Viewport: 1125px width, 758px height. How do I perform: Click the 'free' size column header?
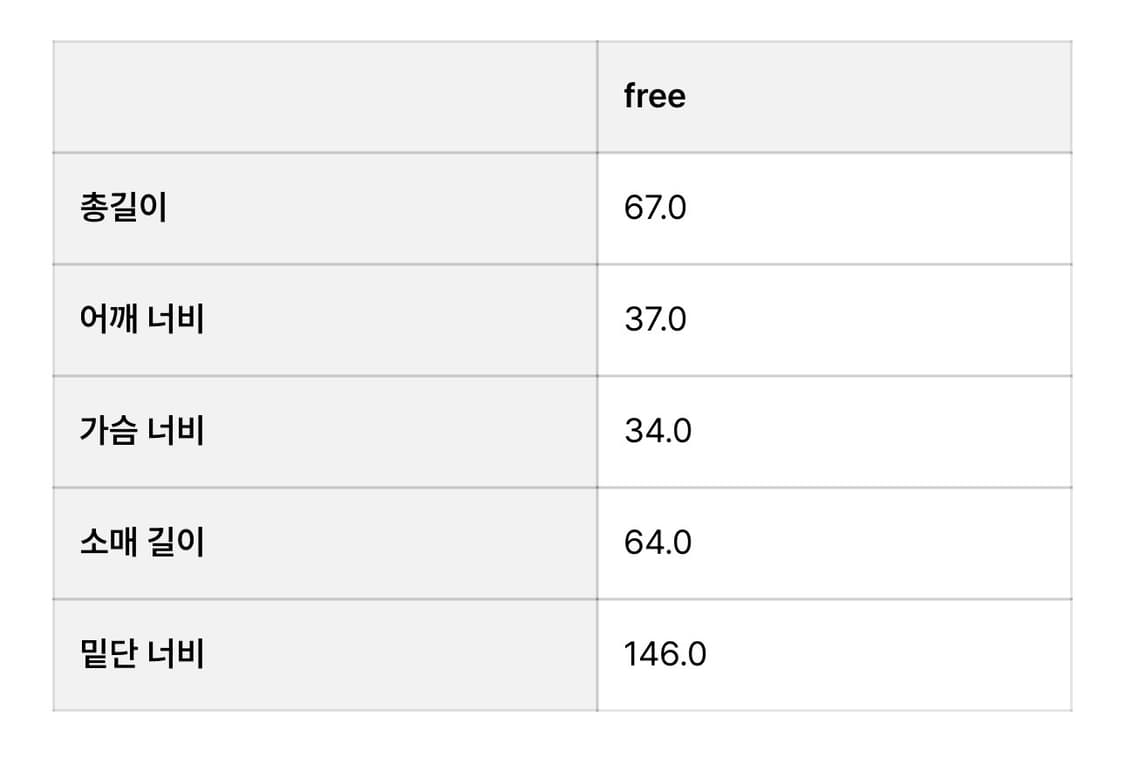[655, 97]
